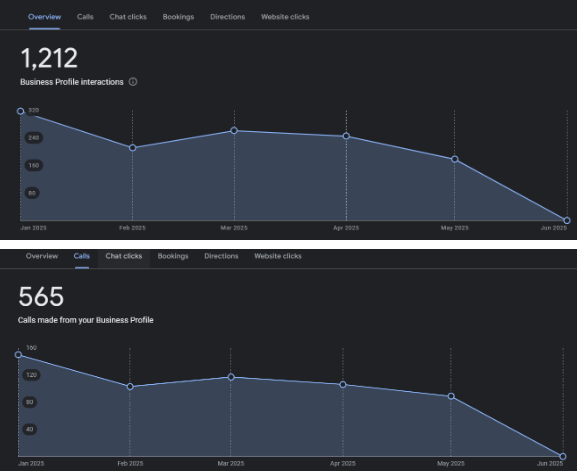
Task: Click the 565 calls total
Action: point(41,297)
